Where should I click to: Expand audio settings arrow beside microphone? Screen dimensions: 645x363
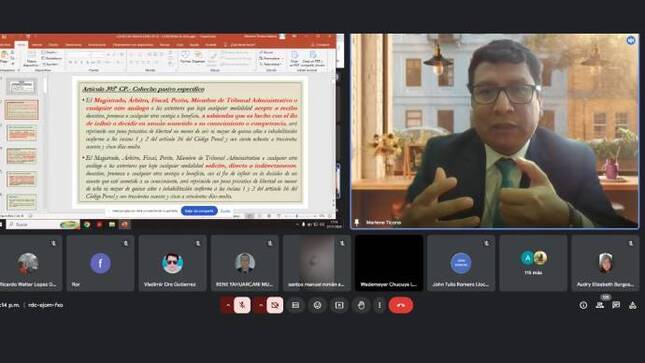pos(227,305)
